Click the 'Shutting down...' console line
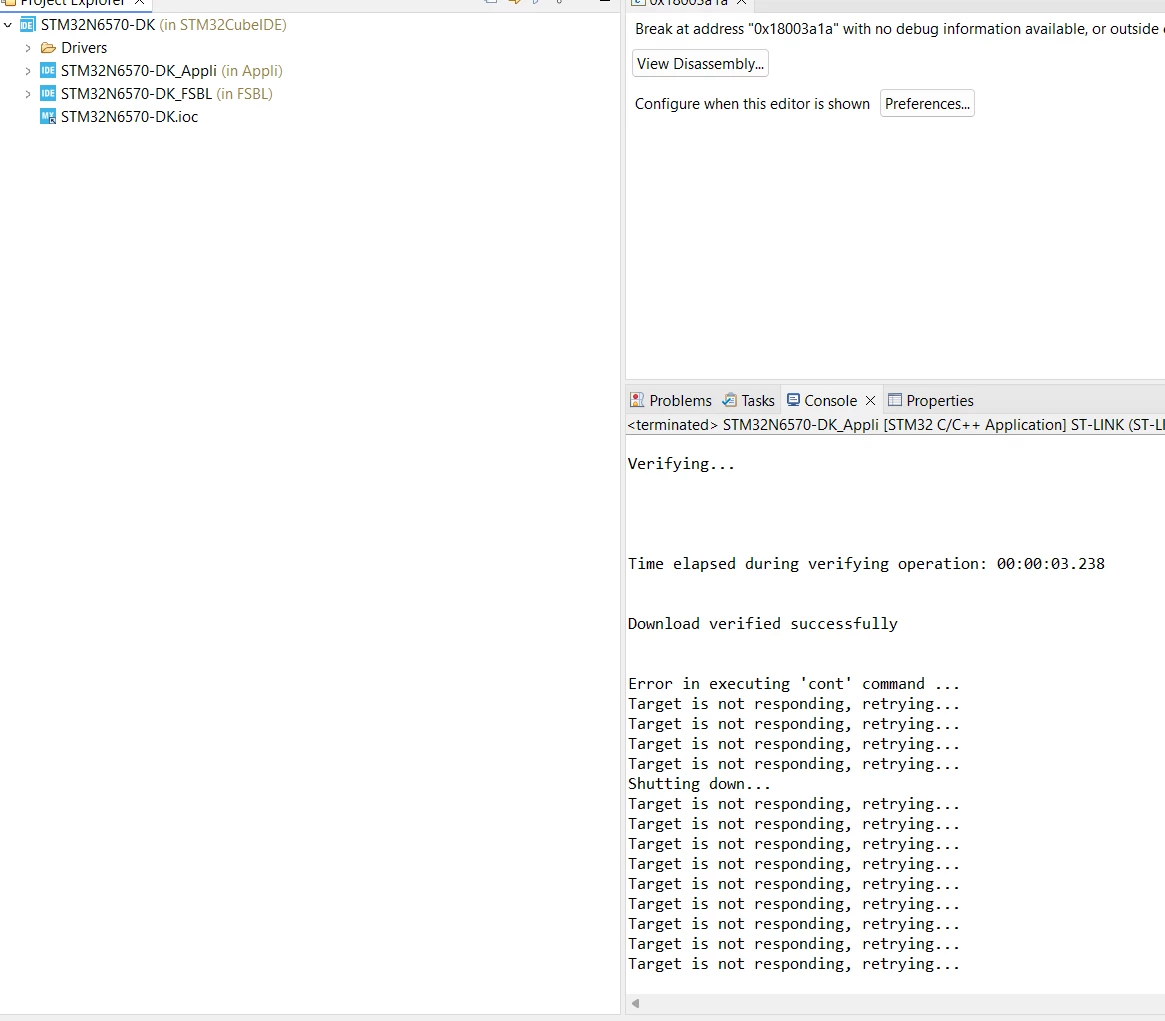The image size is (1165, 1021). point(699,784)
